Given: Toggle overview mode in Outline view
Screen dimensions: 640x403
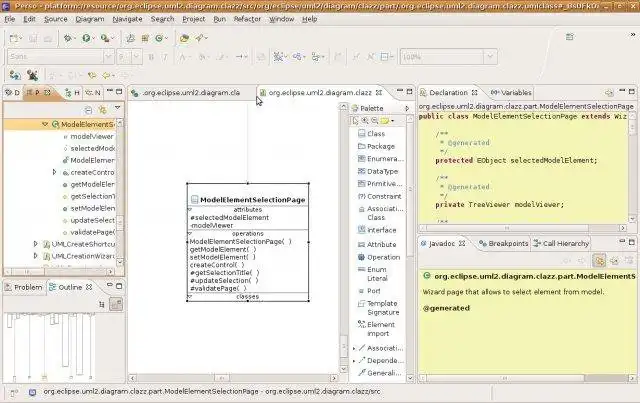Looking at the screenshot, I should pos(116,304).
